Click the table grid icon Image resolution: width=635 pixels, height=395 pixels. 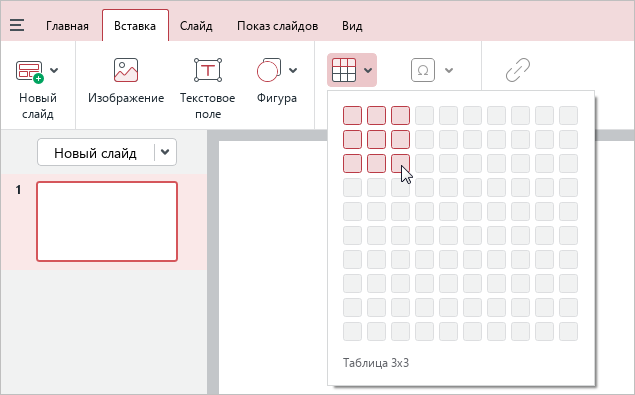tap(344, 70)
